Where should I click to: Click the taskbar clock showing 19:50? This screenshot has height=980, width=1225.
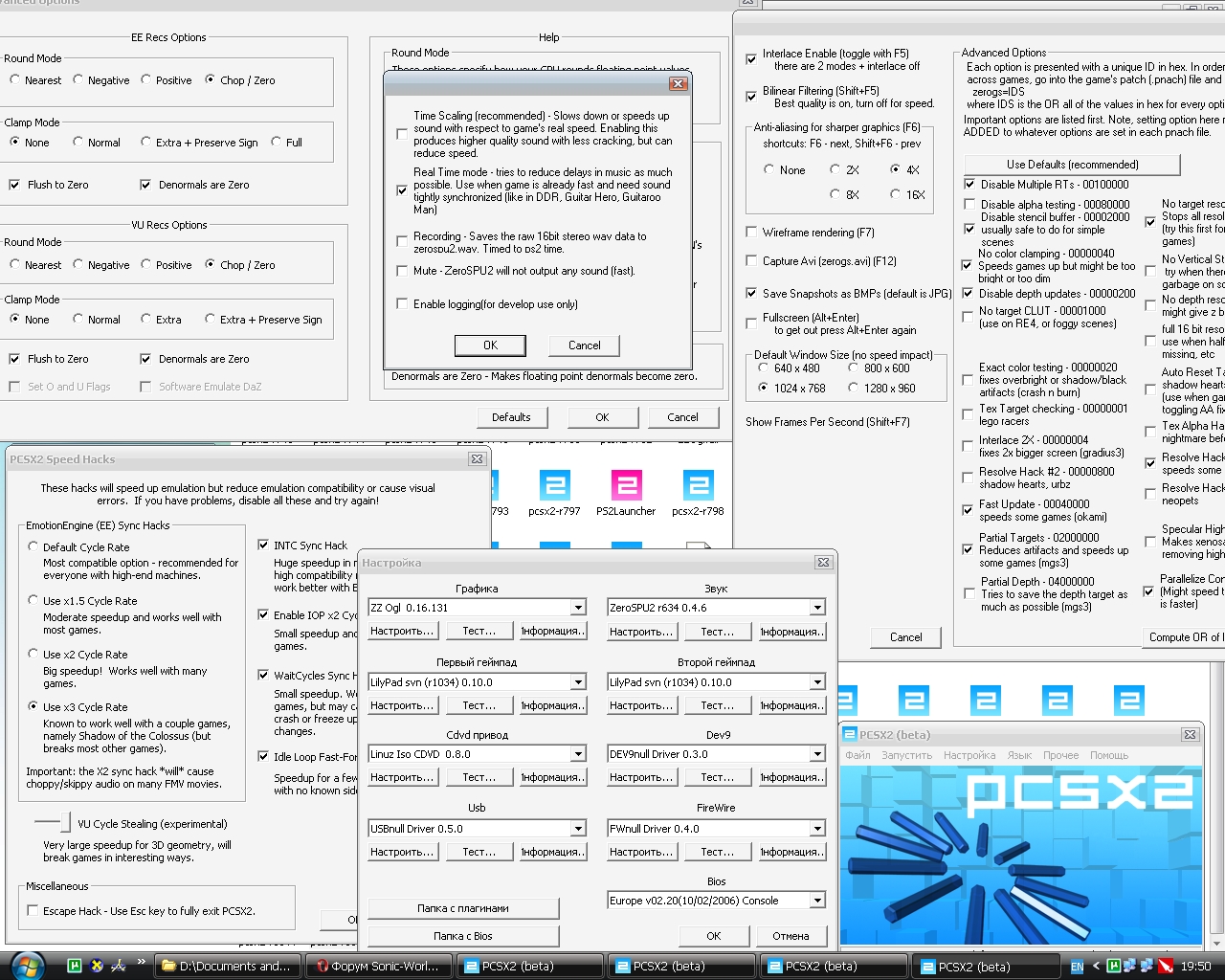click(x=1195, y=966)
